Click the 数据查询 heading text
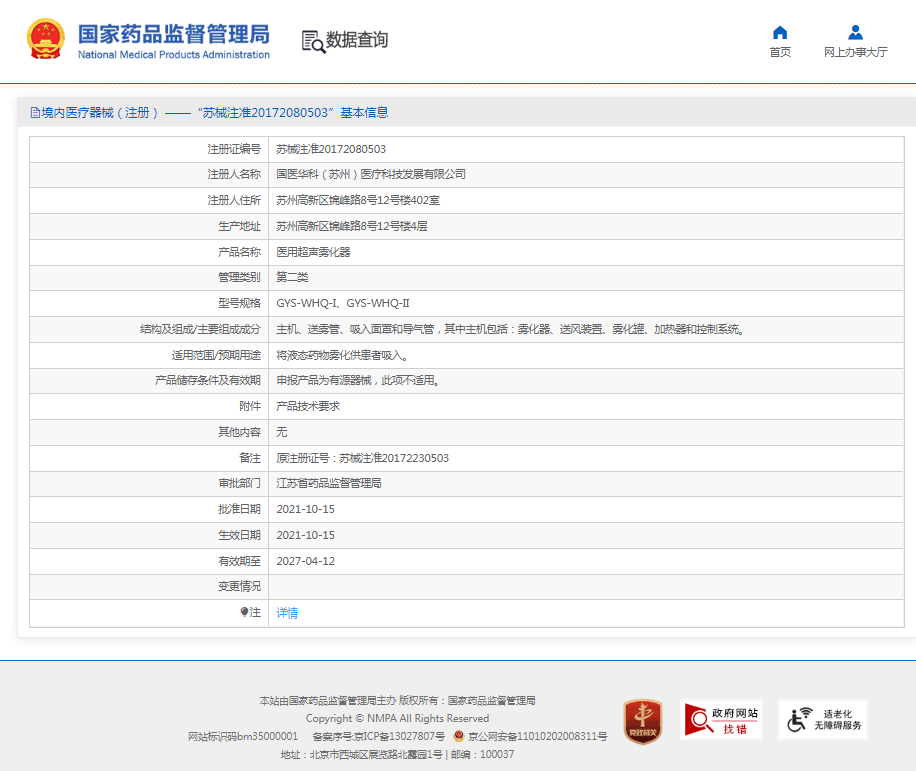The image size is (916, 771). pyautogui.click(x=357, y=40)
